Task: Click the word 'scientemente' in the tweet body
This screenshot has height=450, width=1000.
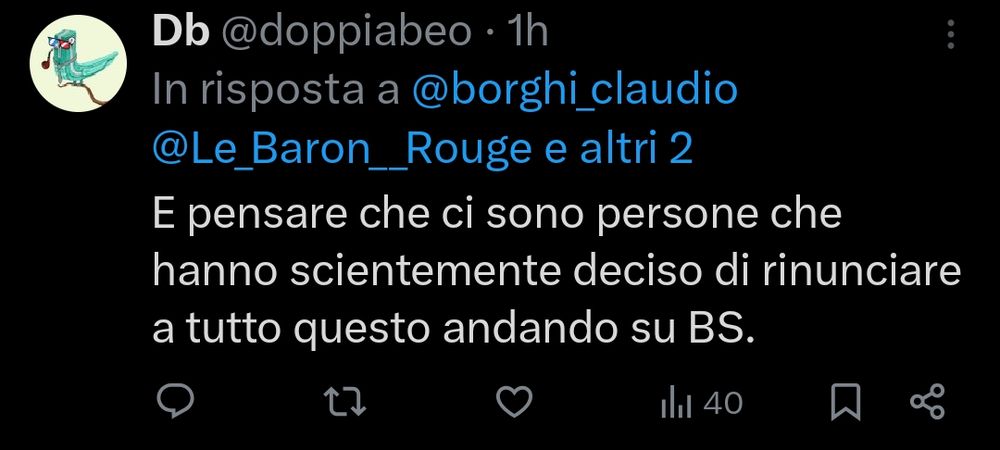Action: click(425, 273)
